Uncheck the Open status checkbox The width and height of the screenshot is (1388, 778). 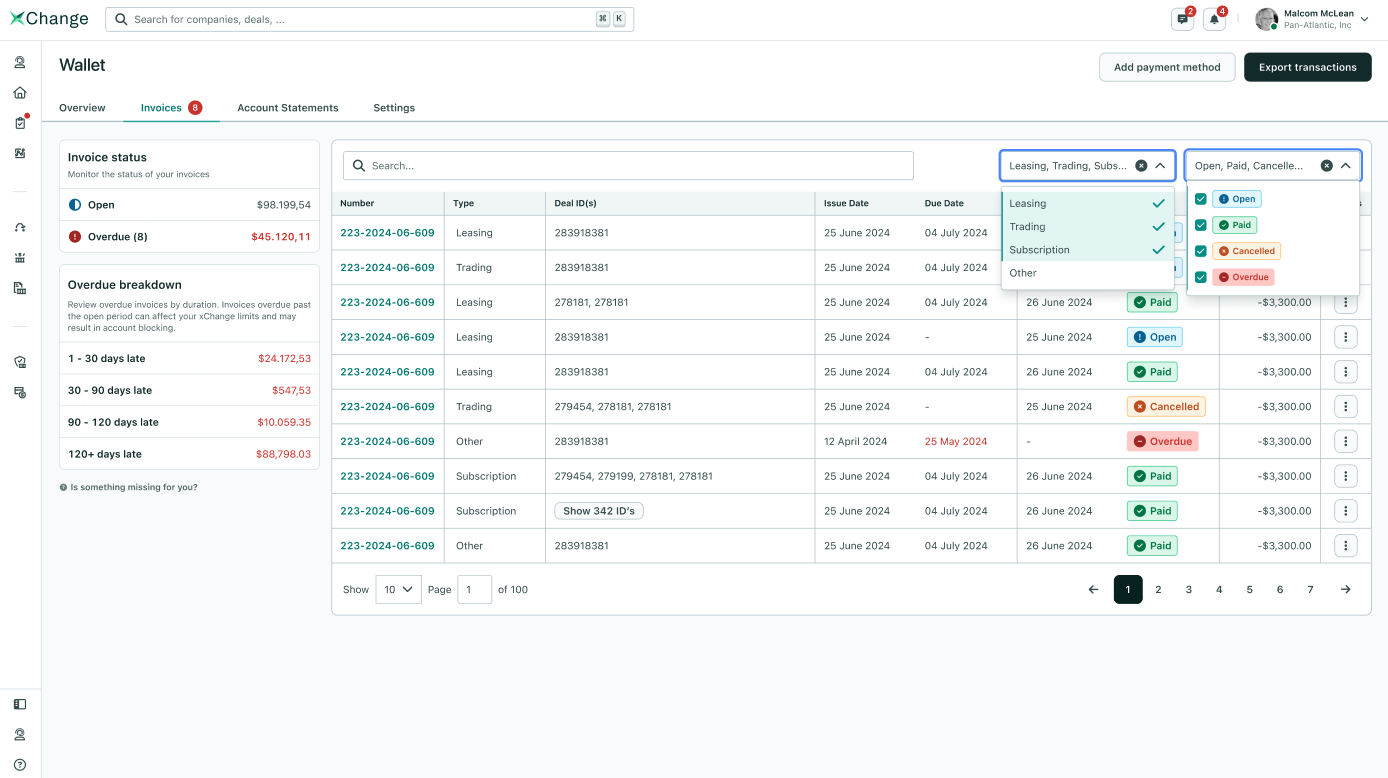tap(1201, 199)
